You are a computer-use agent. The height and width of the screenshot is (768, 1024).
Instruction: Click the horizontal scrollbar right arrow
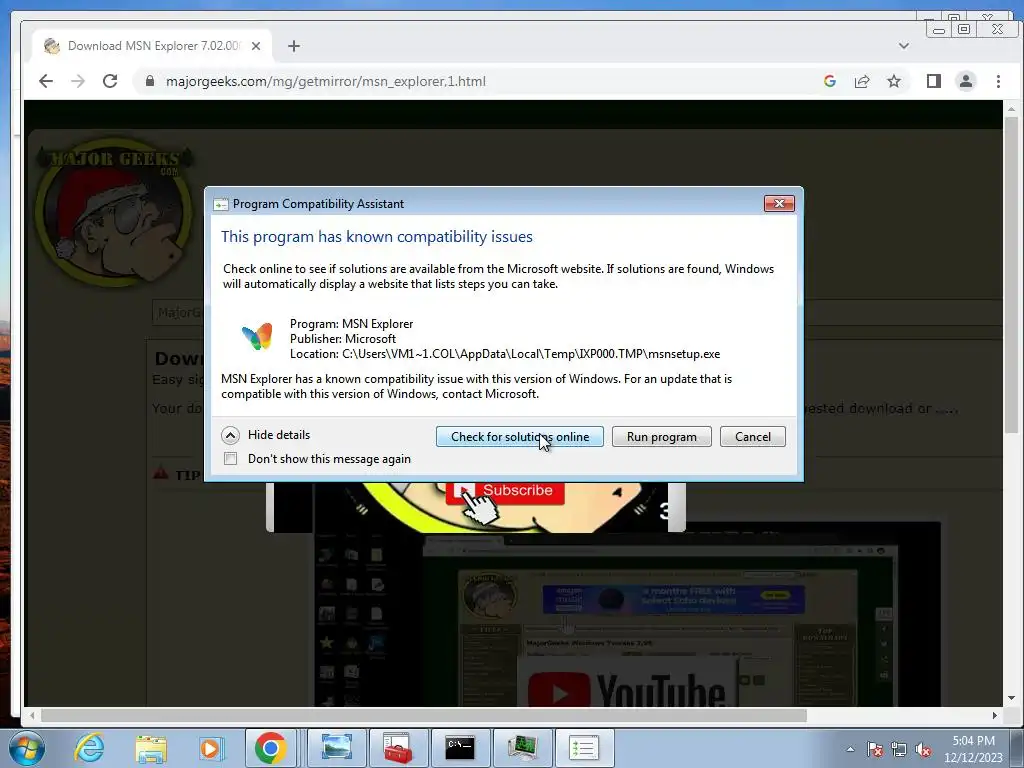tap(995, 715)
